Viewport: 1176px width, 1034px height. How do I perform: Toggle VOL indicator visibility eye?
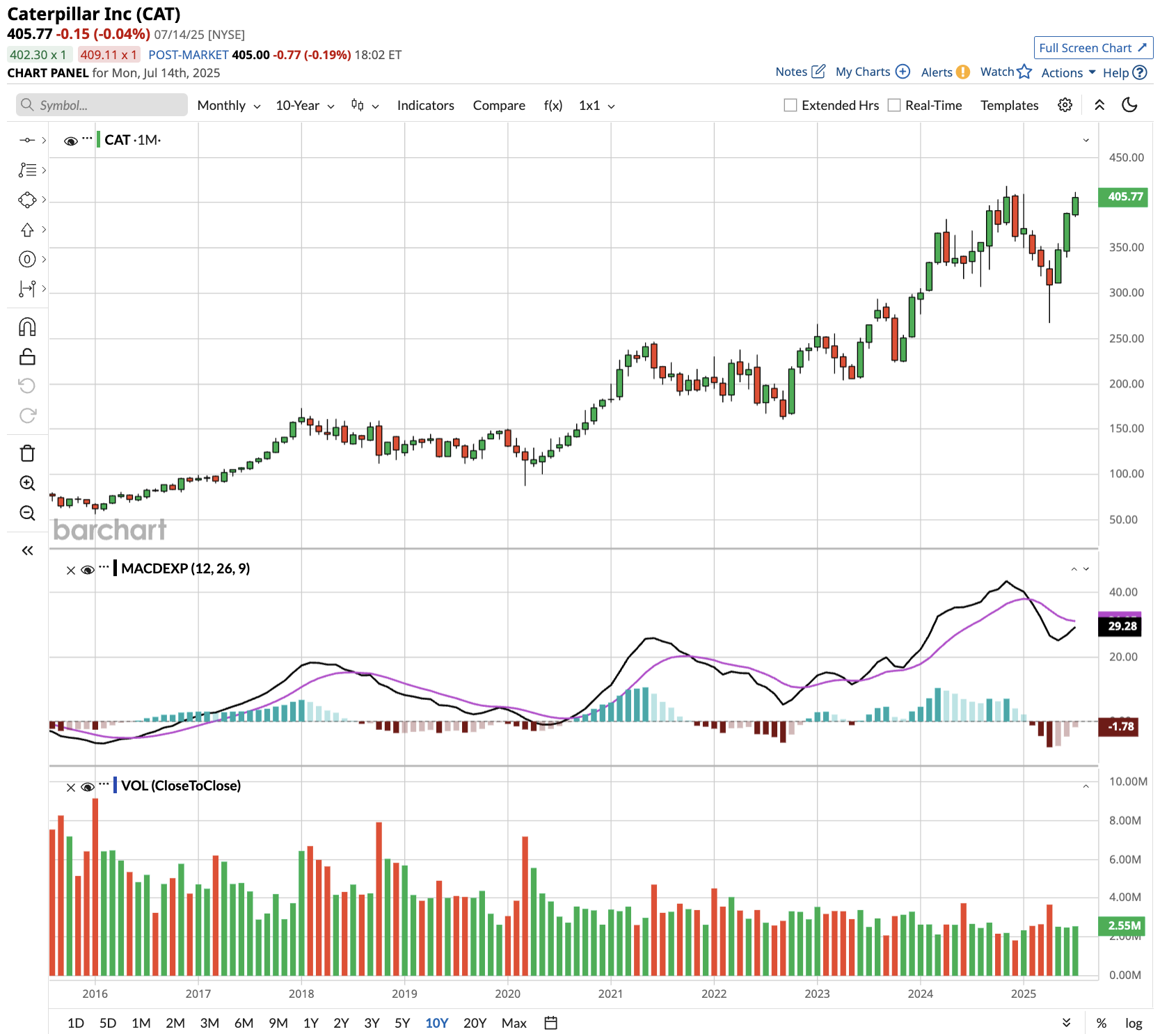click(x=88, y=788)
